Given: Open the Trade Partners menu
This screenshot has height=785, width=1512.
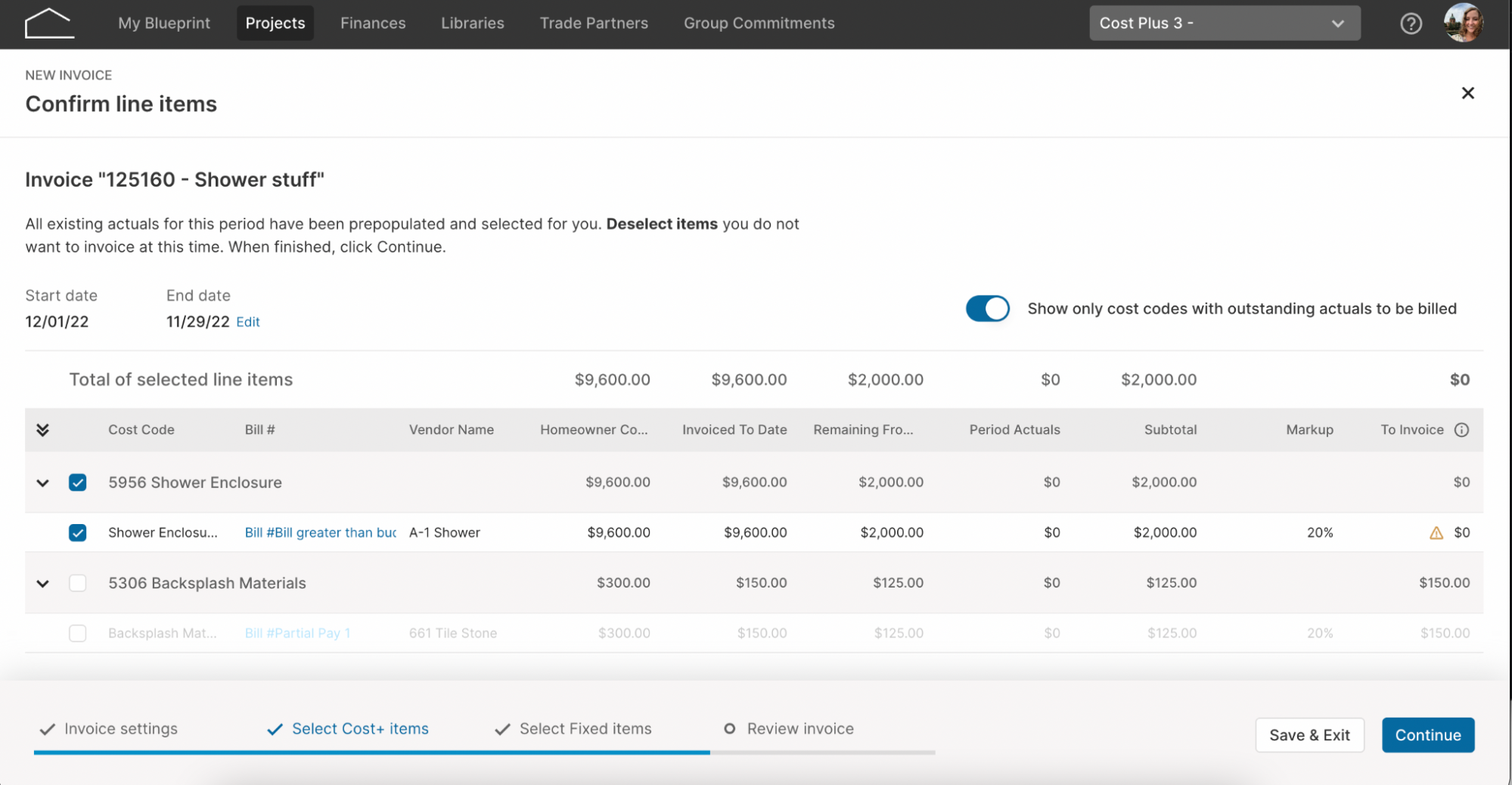Looking at the screenshot, I should click(x=594, y=23).
